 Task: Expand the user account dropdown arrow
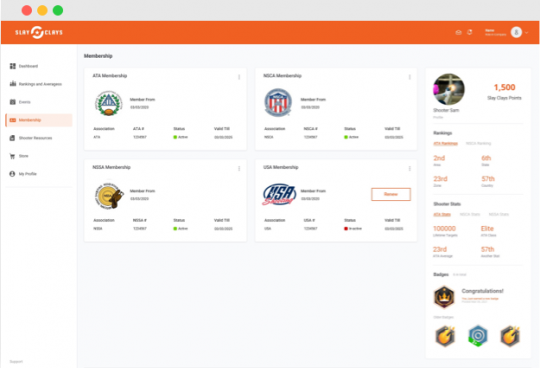point(527,33)
